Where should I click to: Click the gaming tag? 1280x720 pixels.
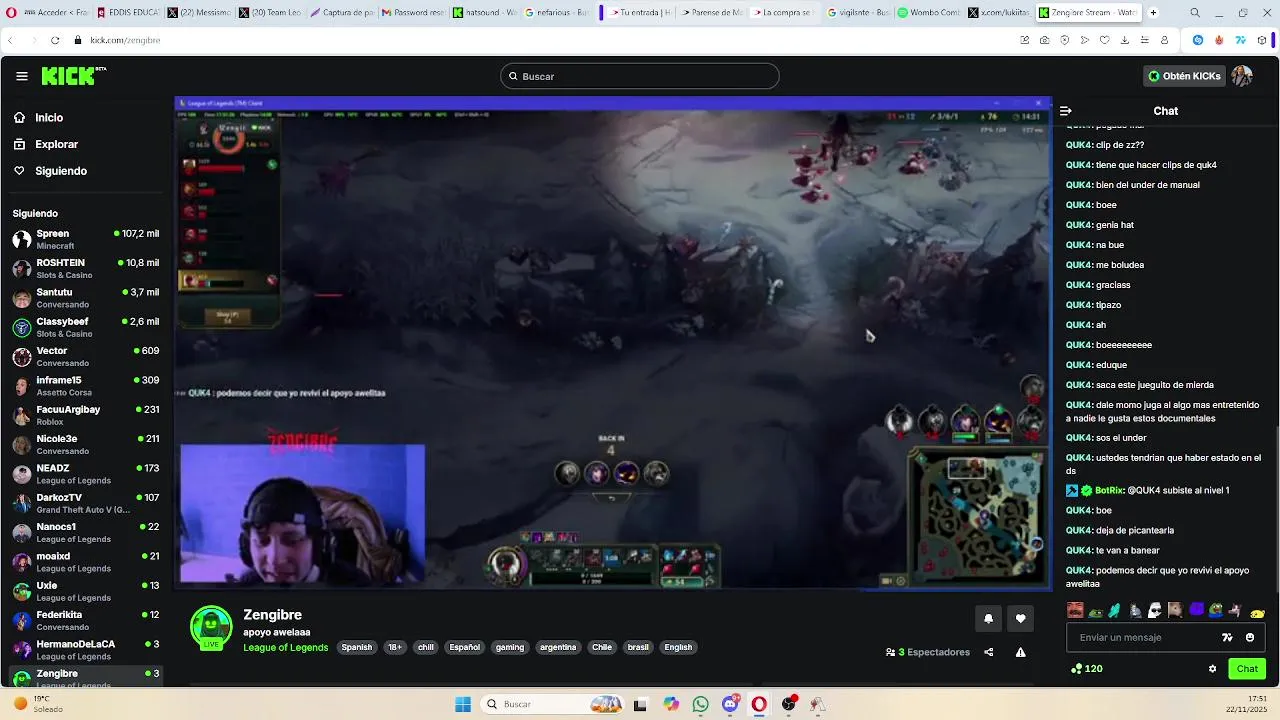[x=510, y=647]
